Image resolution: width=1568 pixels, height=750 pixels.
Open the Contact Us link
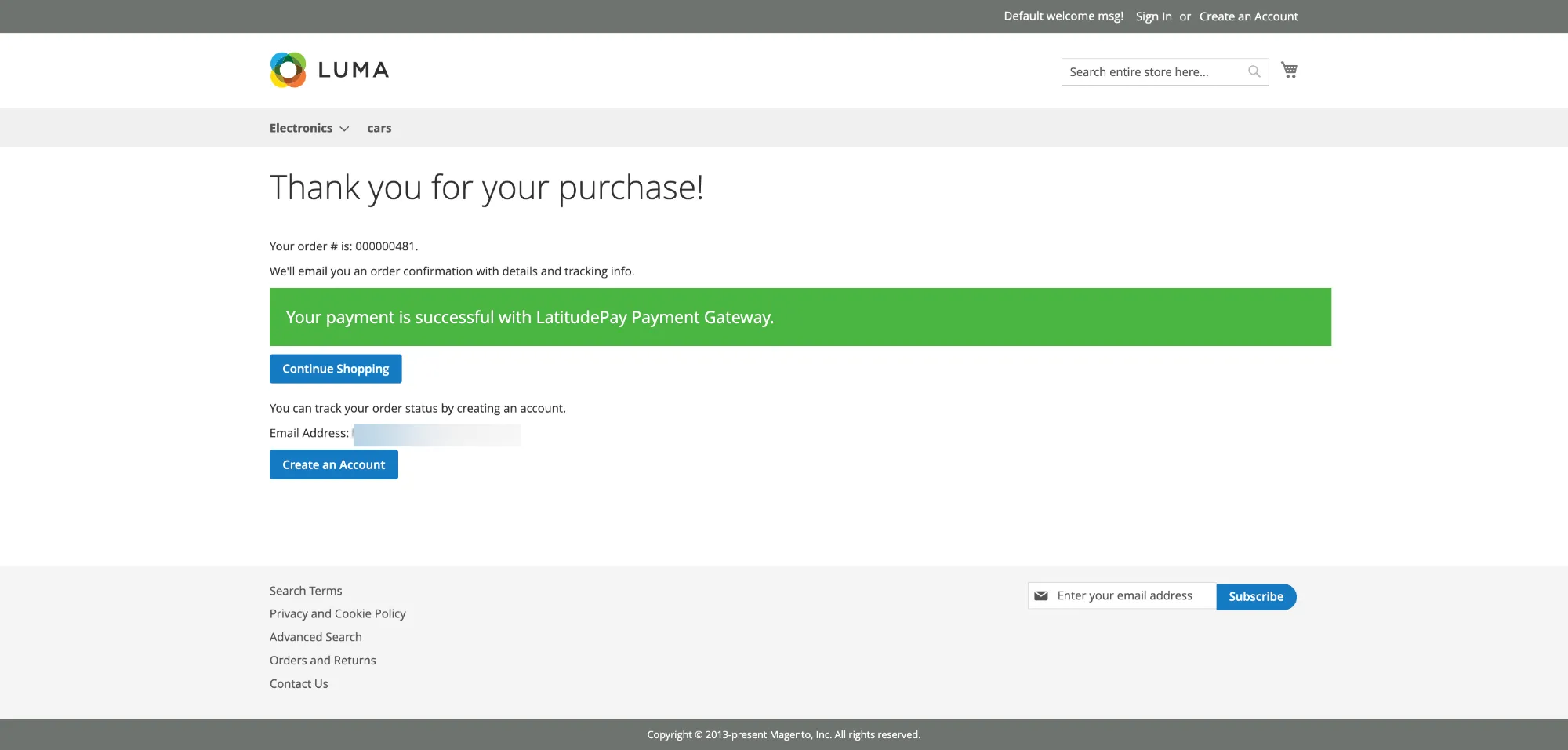(299, 683)
